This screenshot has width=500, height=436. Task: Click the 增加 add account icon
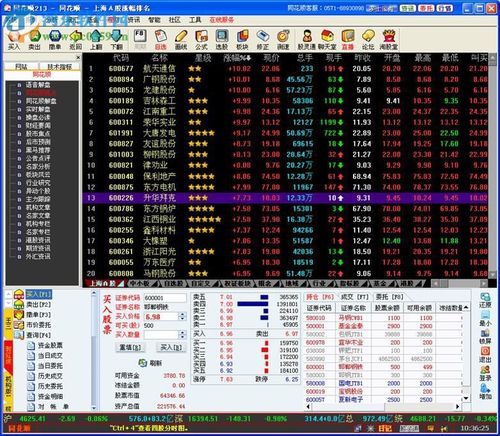click(x=485, y=392)
